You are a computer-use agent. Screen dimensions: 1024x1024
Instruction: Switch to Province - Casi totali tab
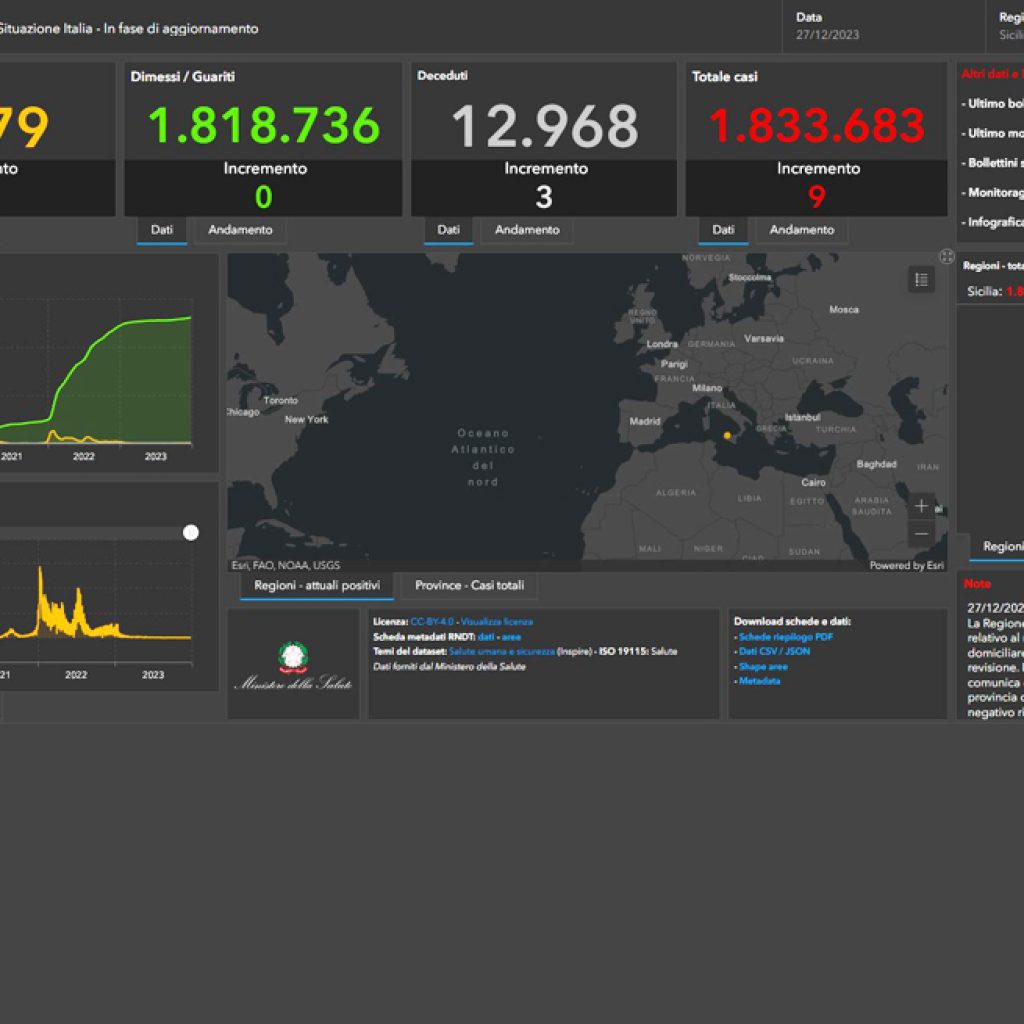tap(469, 586)
